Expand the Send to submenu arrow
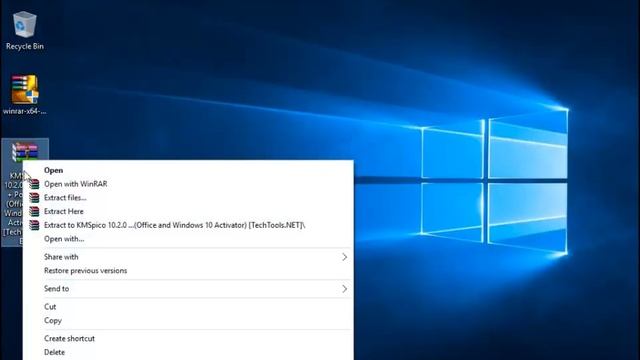Screen dimensions: 640x360 click(x=344, y=289)
